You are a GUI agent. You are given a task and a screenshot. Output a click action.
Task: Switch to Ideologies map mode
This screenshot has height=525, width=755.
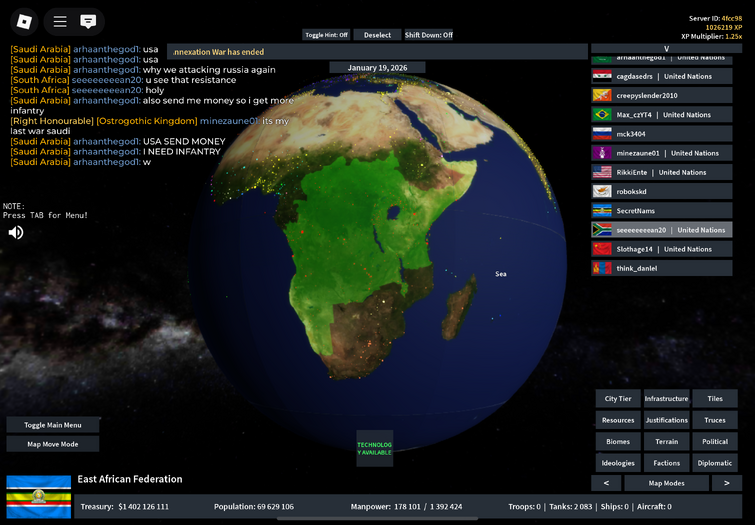(618, 463)
